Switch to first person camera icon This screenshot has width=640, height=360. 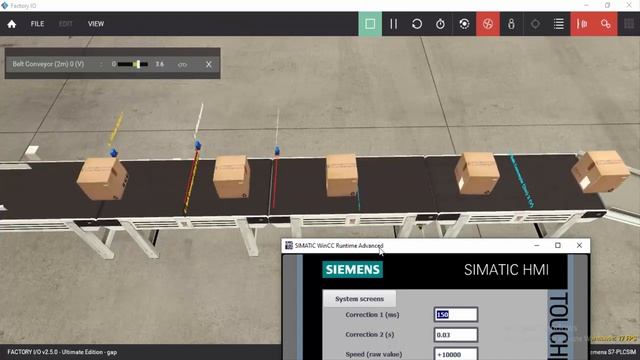point(511,24)
